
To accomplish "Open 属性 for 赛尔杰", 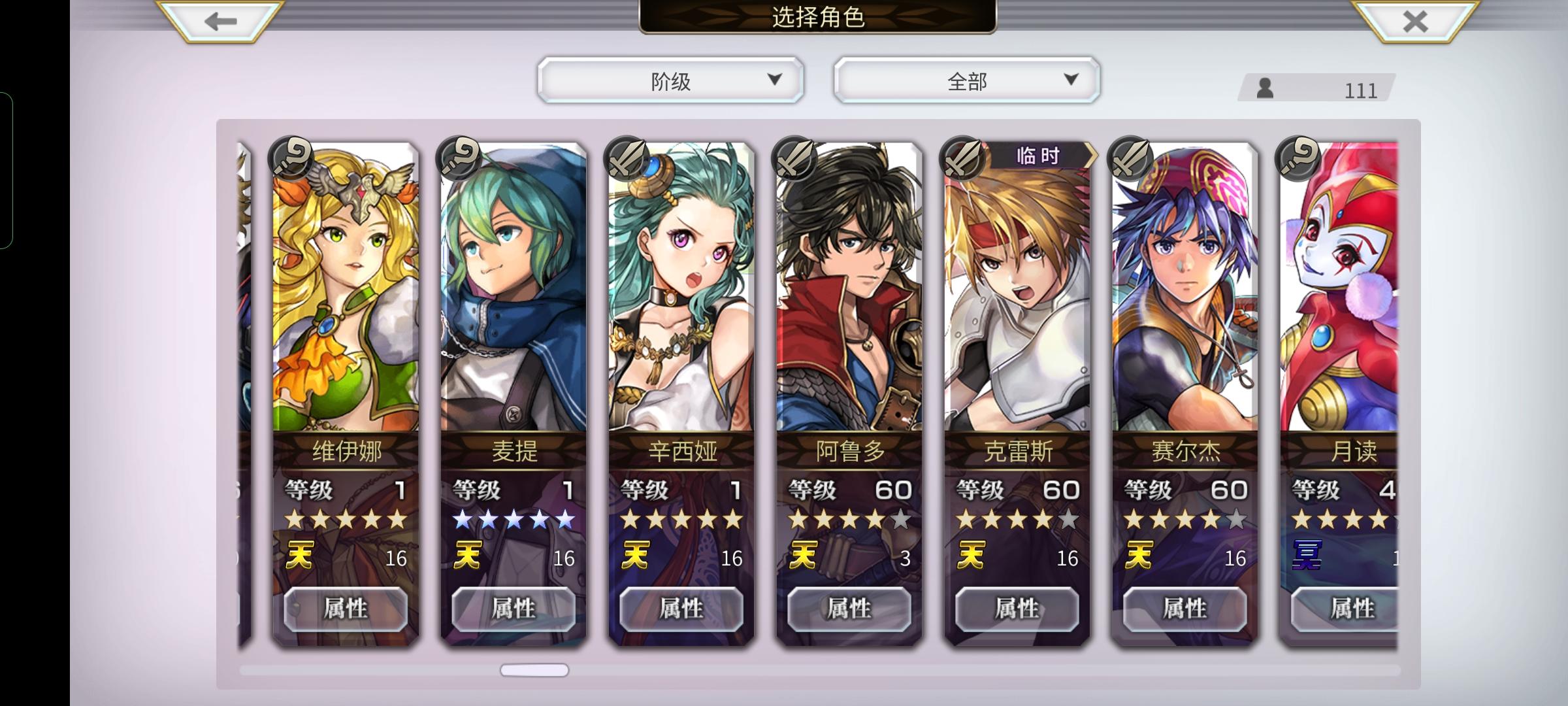I will (1185, 609).
